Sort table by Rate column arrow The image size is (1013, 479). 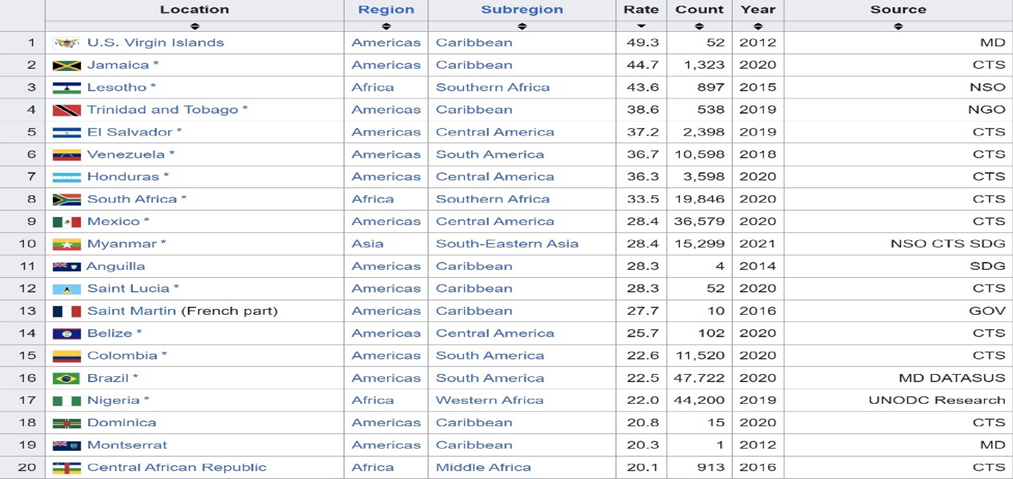(x=641, y=25)
